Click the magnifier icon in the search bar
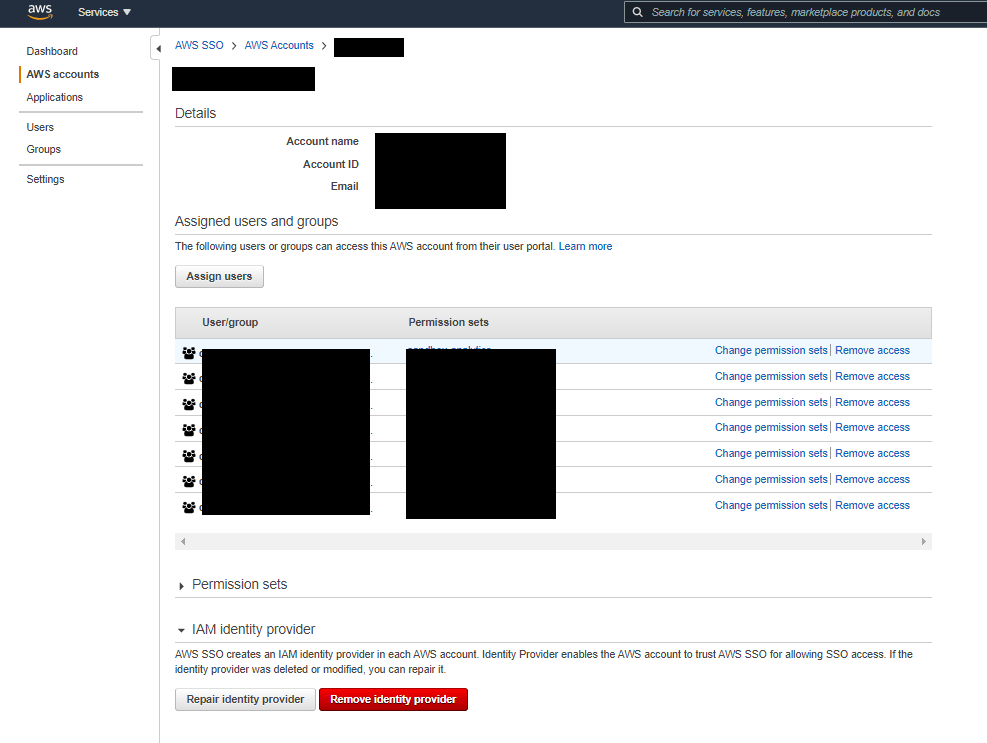This screenshot has height=743, width=987. click(637, 12)
